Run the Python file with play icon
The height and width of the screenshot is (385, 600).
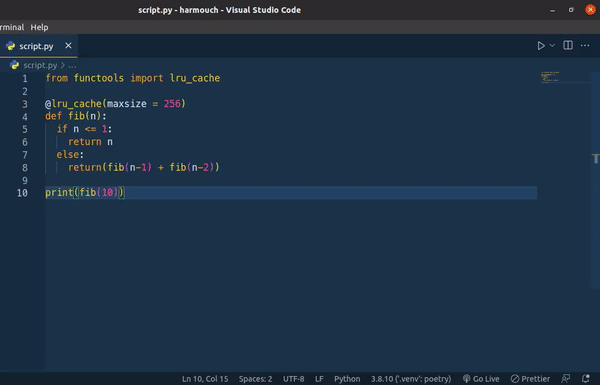click(x=541, y=46)
